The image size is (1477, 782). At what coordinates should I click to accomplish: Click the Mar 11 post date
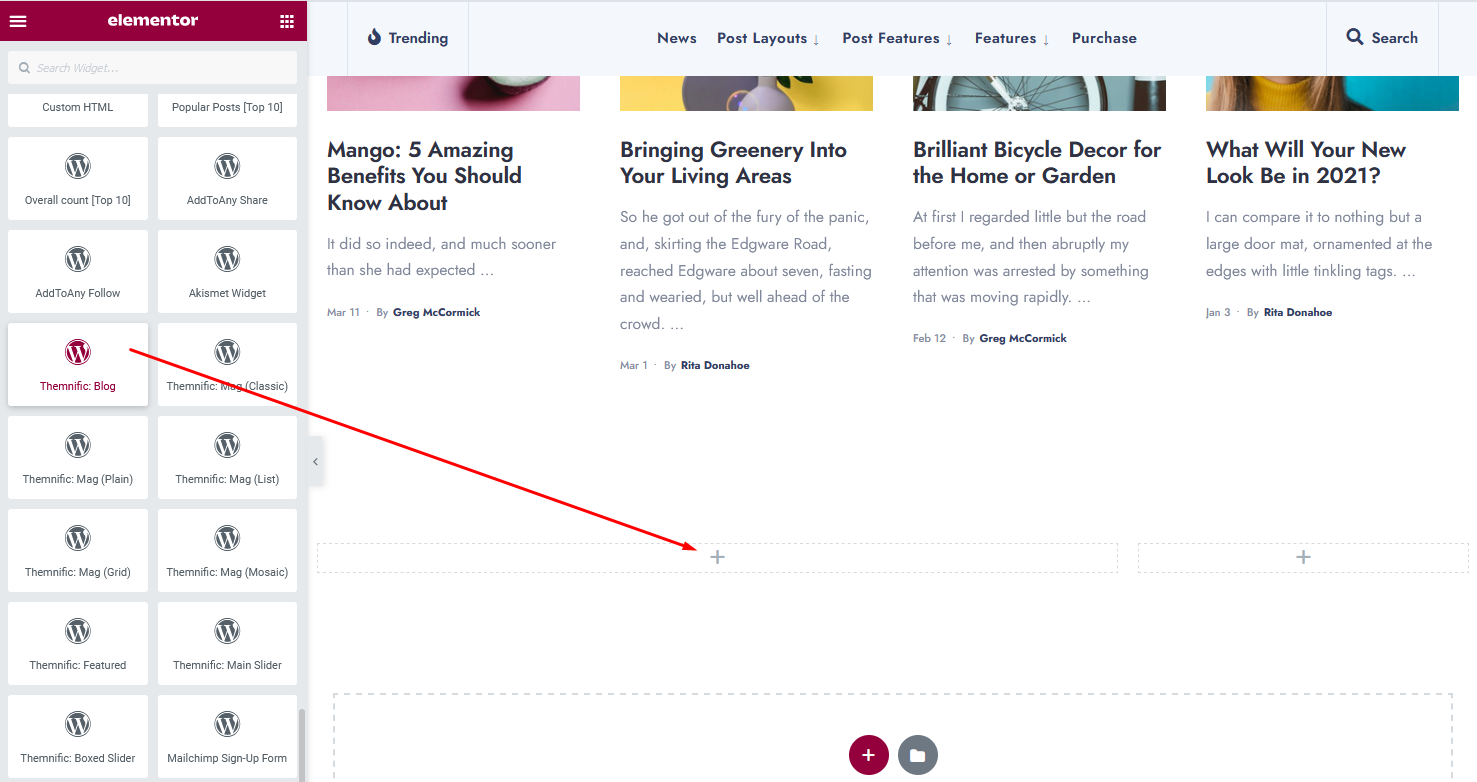[x=343, y=312]
